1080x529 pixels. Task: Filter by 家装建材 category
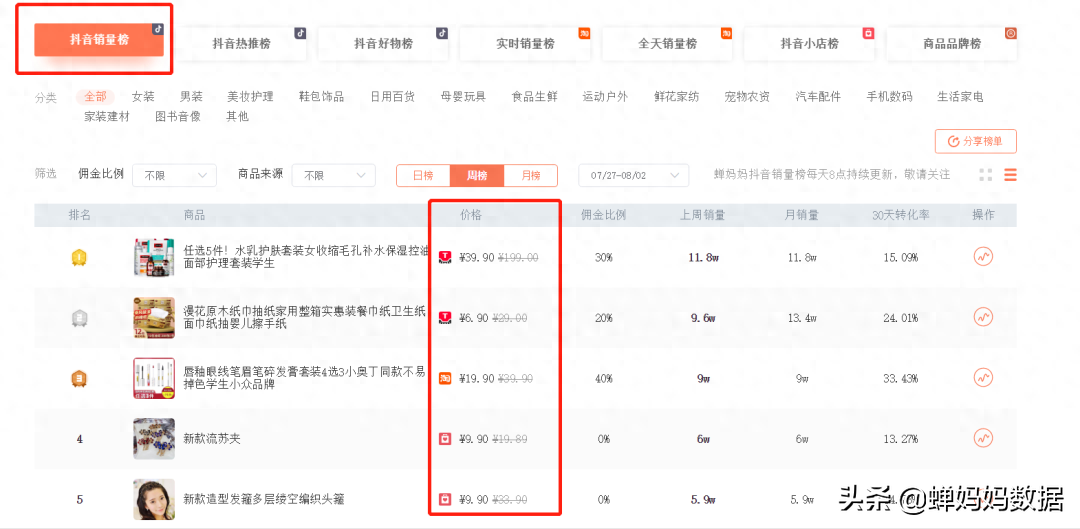(107, 116)
